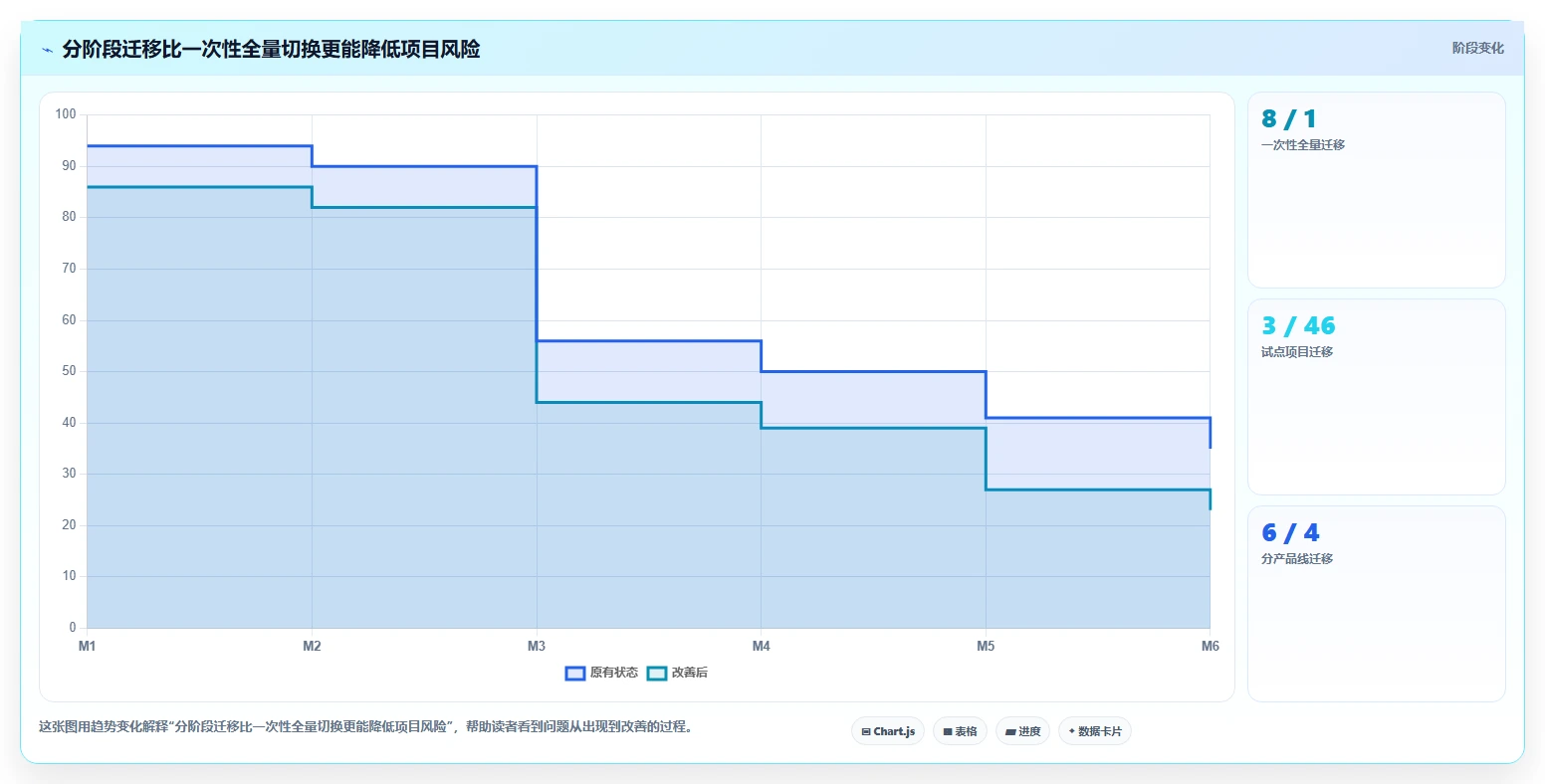Toggle the 改善后 legend swatch

pos(657,674)
